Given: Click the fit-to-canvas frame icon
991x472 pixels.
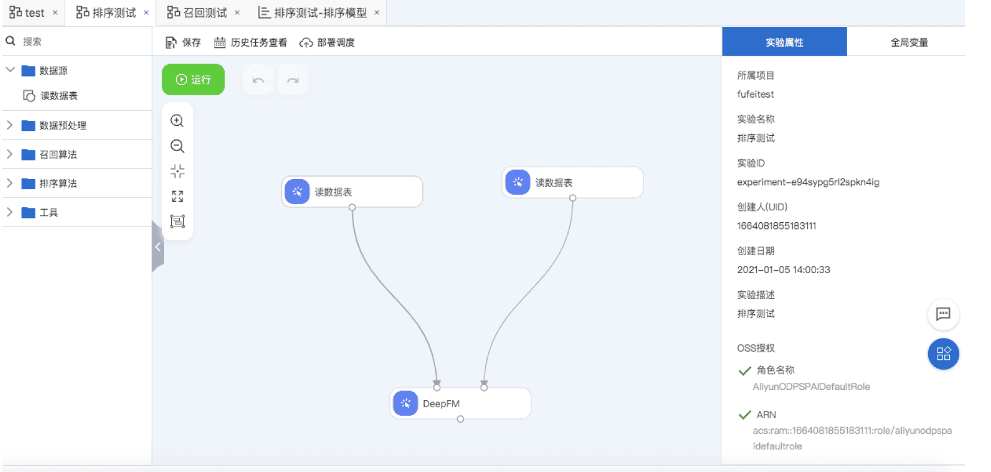Looking at the screenshot, I should (x=178, y=222).
